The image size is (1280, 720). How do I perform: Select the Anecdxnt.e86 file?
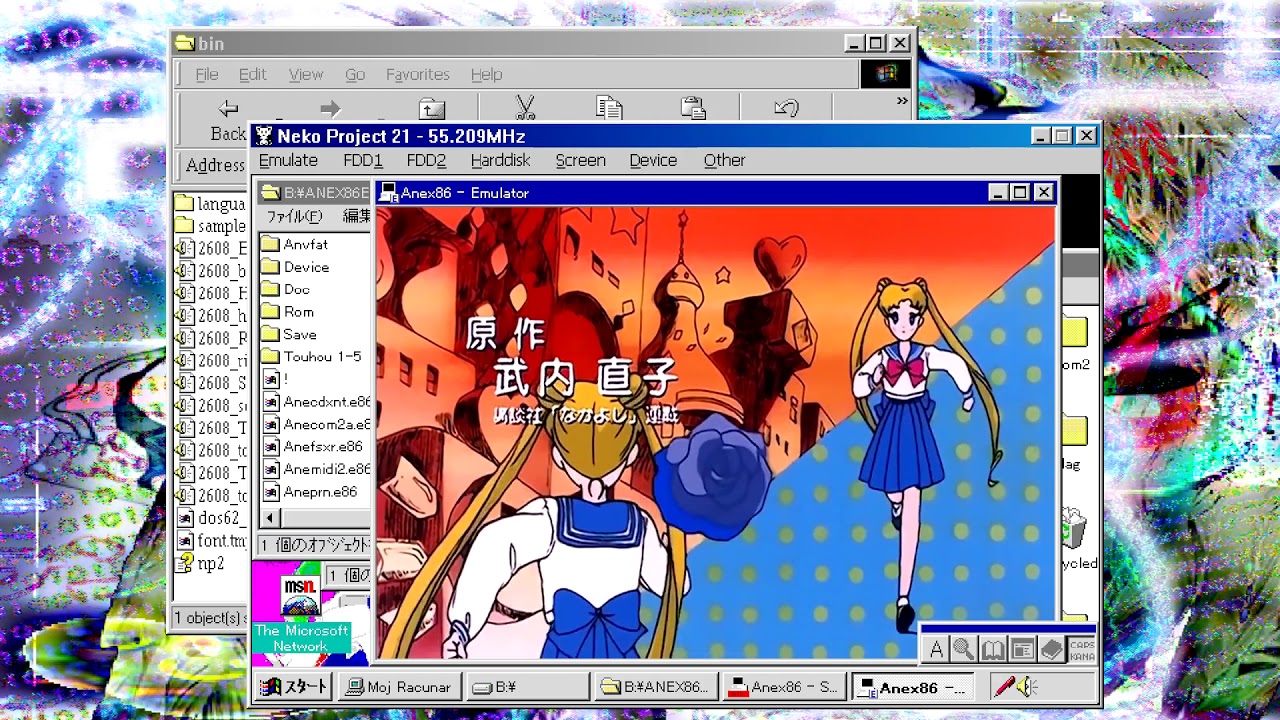point(316,402)
